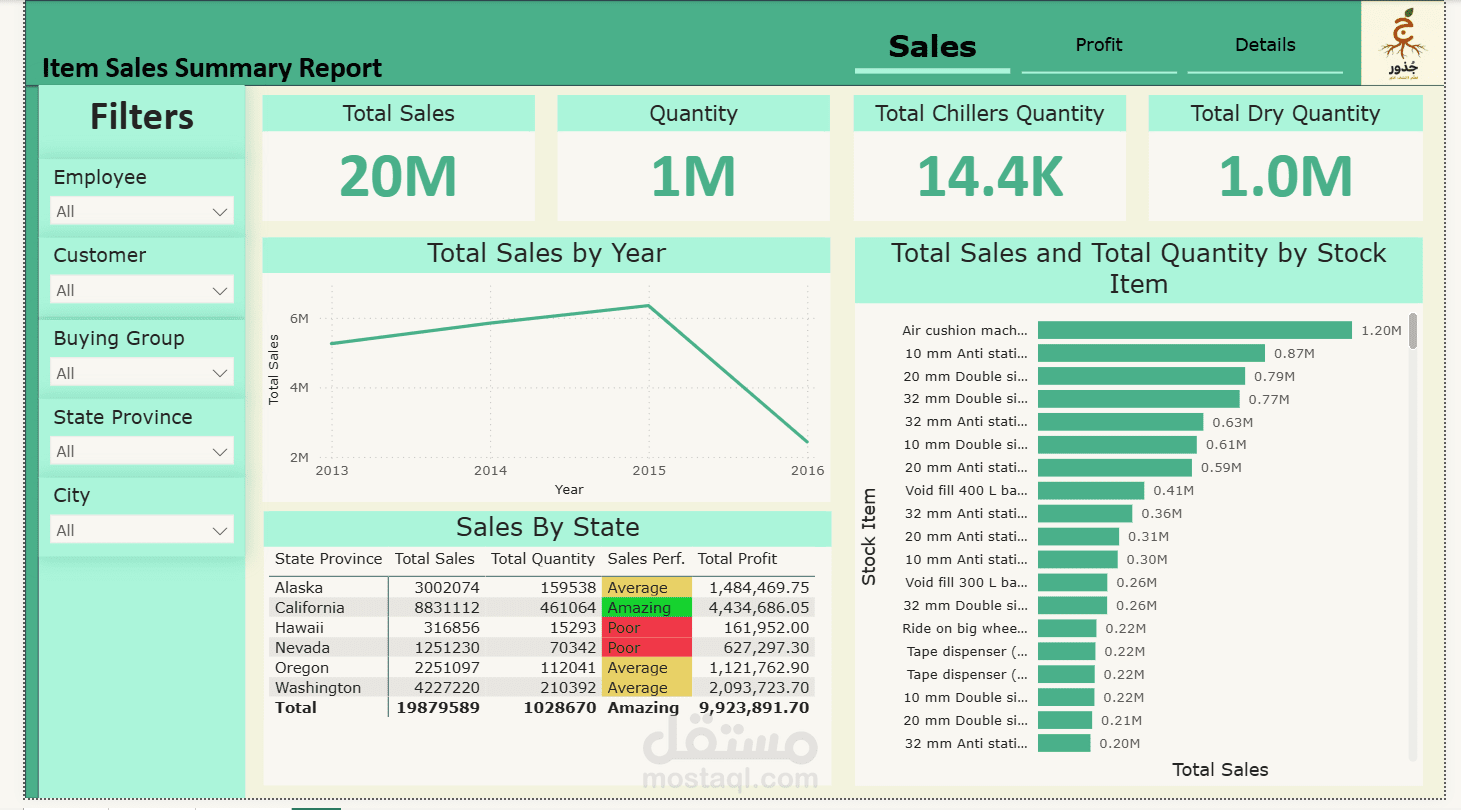Image resolution: width=1461 pixels, height=810 pixels.
Task: Click the Ride on big wheel bar
Action: tap(1067, 628)
